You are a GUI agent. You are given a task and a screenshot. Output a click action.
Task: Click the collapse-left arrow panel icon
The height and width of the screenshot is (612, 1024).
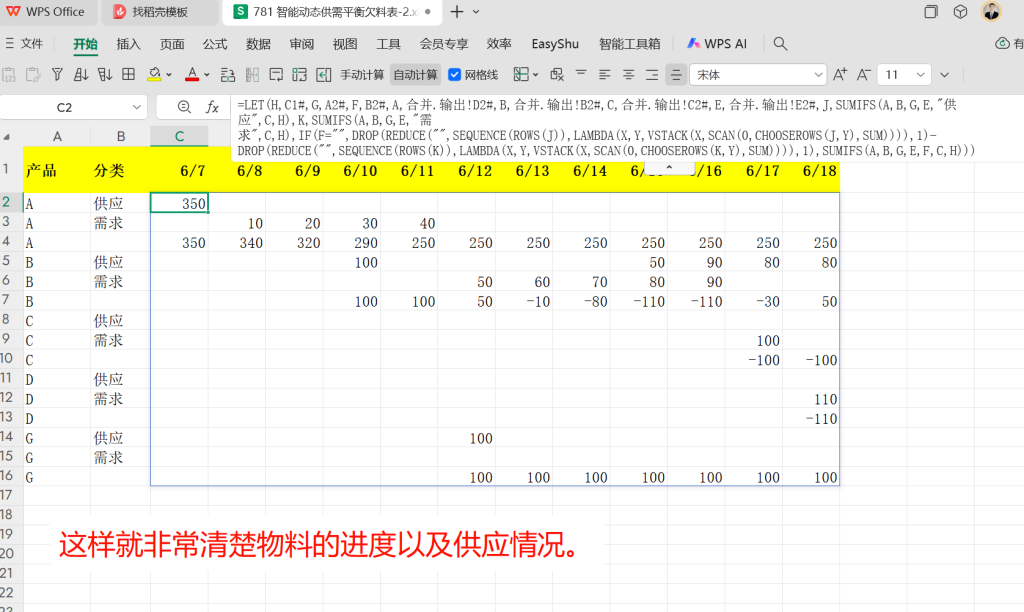coord(323,74)
